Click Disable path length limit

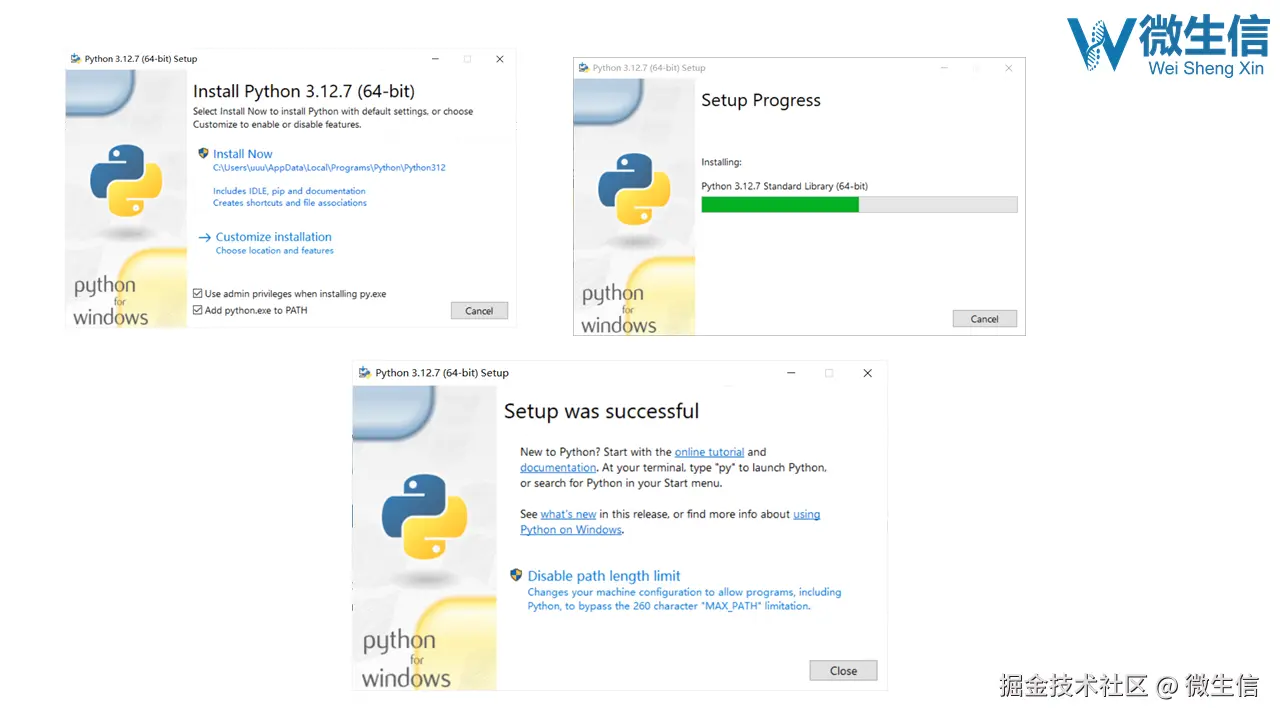[604, 576]
